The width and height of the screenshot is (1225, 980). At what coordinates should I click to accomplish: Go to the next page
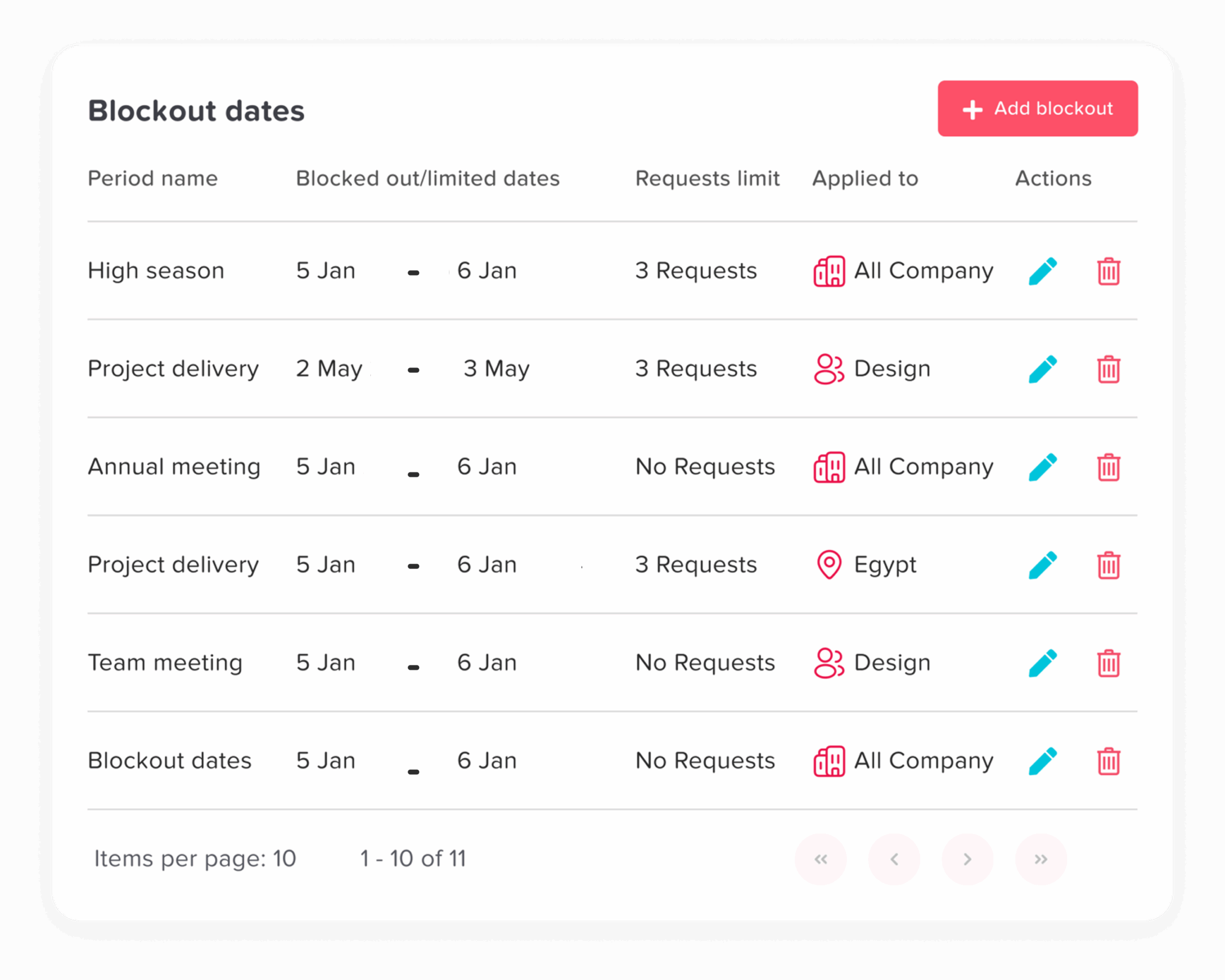967,859
